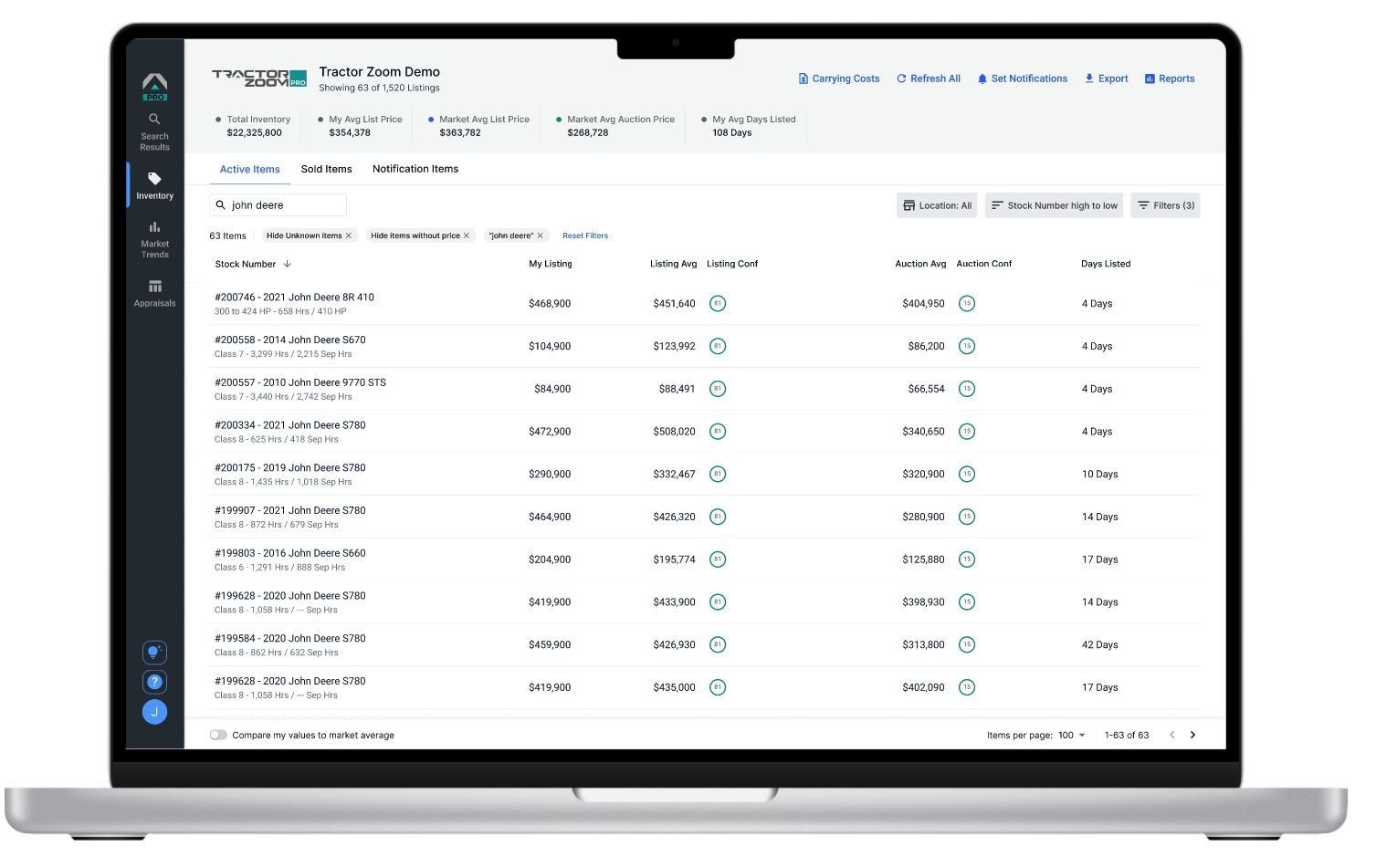The image size is (1376, 868).
Task: Click the Tractor Zoom PRO sidebar logo
Action: click(154, 87)
